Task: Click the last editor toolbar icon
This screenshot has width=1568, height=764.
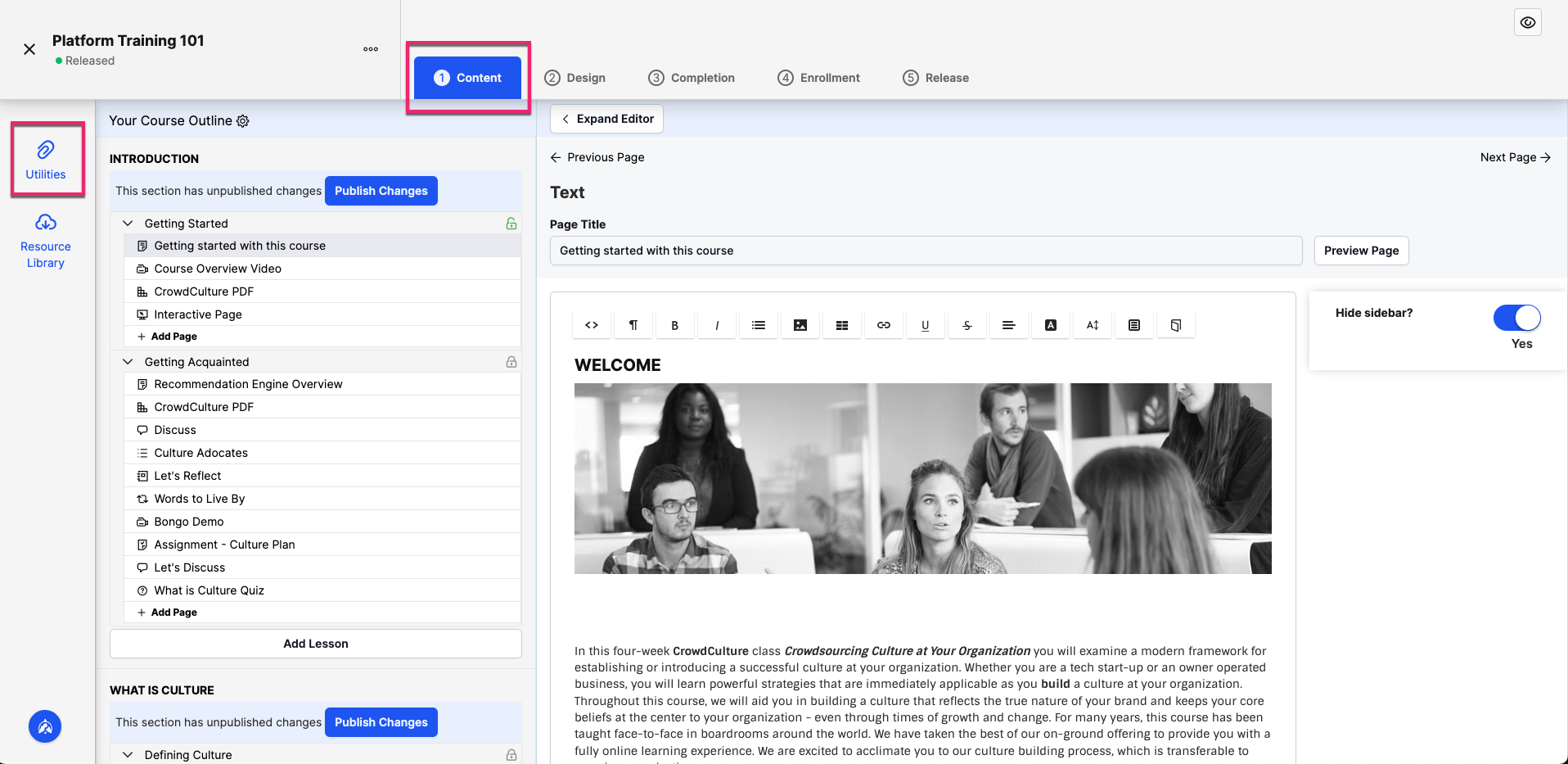Action: point(1176,325)
